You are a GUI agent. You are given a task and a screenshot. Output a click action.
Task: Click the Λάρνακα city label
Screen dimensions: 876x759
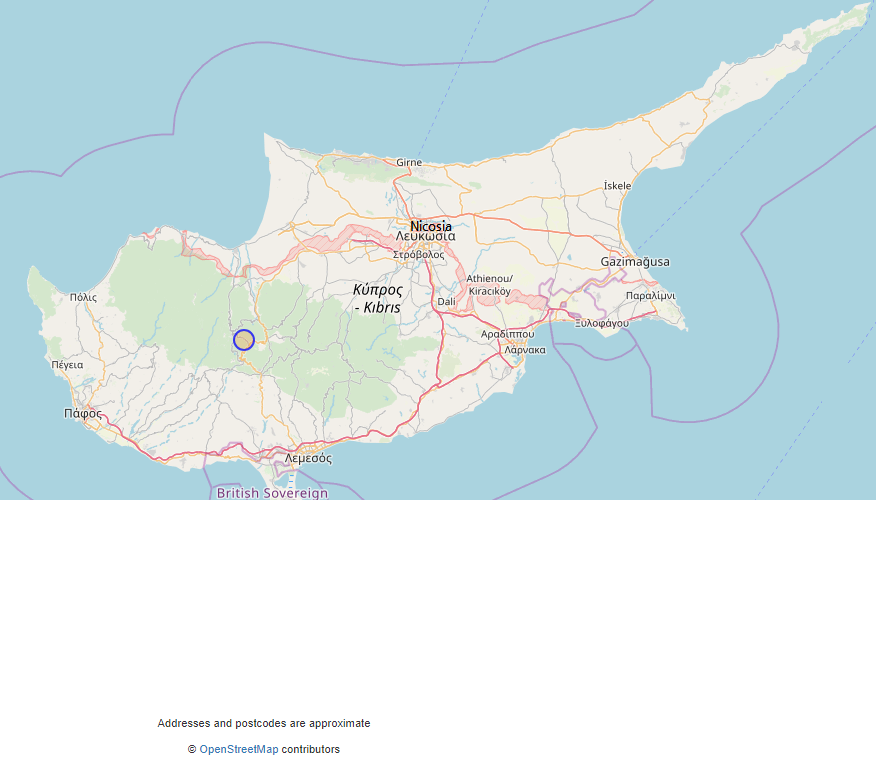tap(525, 350)
